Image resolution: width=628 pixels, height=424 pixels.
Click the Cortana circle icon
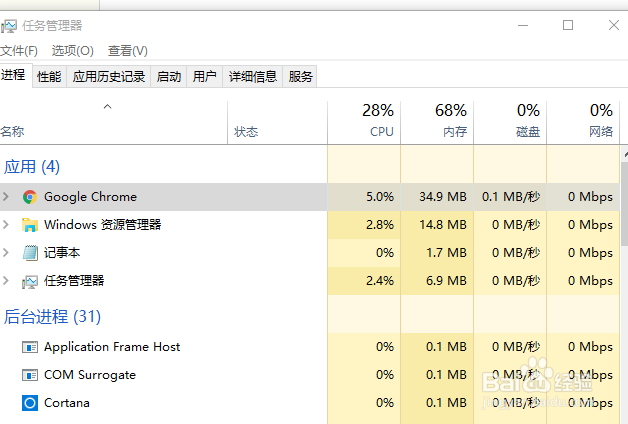pyautogui.click(x=30, y=403)
